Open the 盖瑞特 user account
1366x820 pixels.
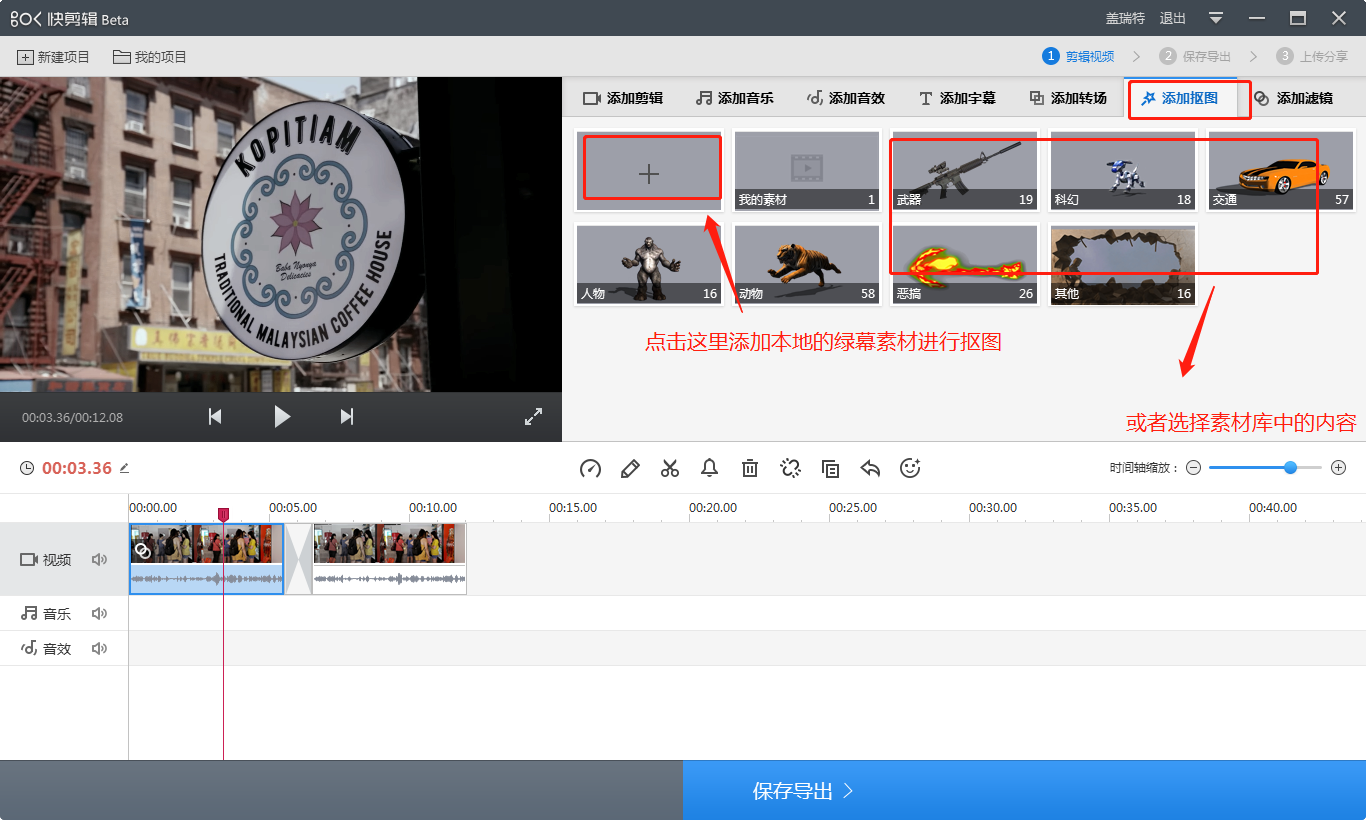click(x=1125, y=18)
